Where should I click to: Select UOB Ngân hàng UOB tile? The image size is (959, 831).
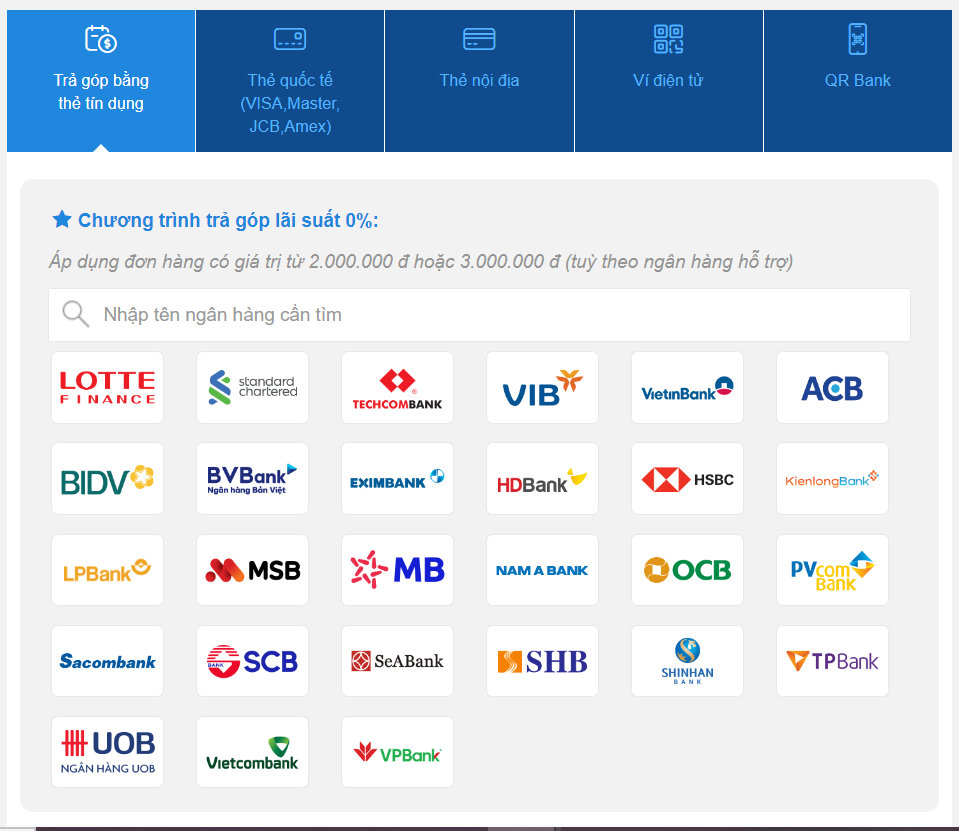[108, 752]
